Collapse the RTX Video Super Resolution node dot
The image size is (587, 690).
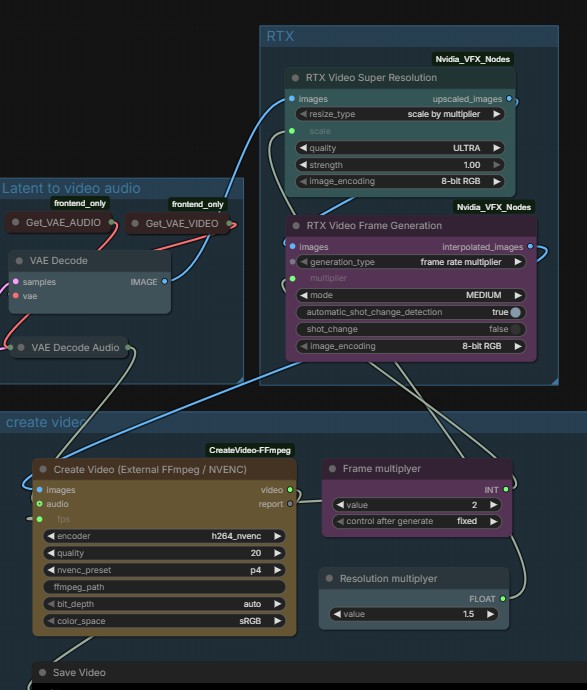coord(295,78)
